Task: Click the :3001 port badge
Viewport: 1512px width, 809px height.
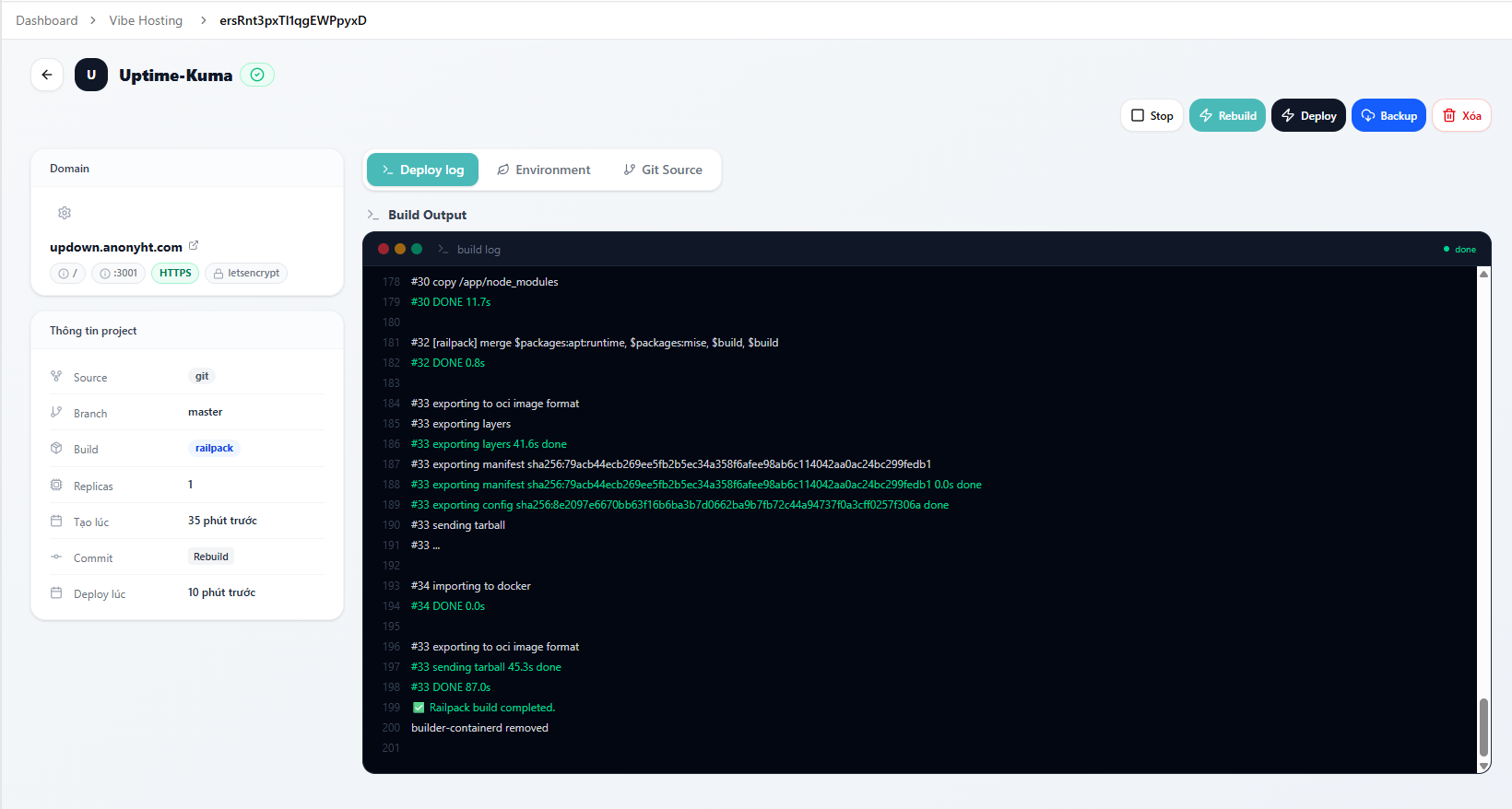Action: tap(118, 273)
